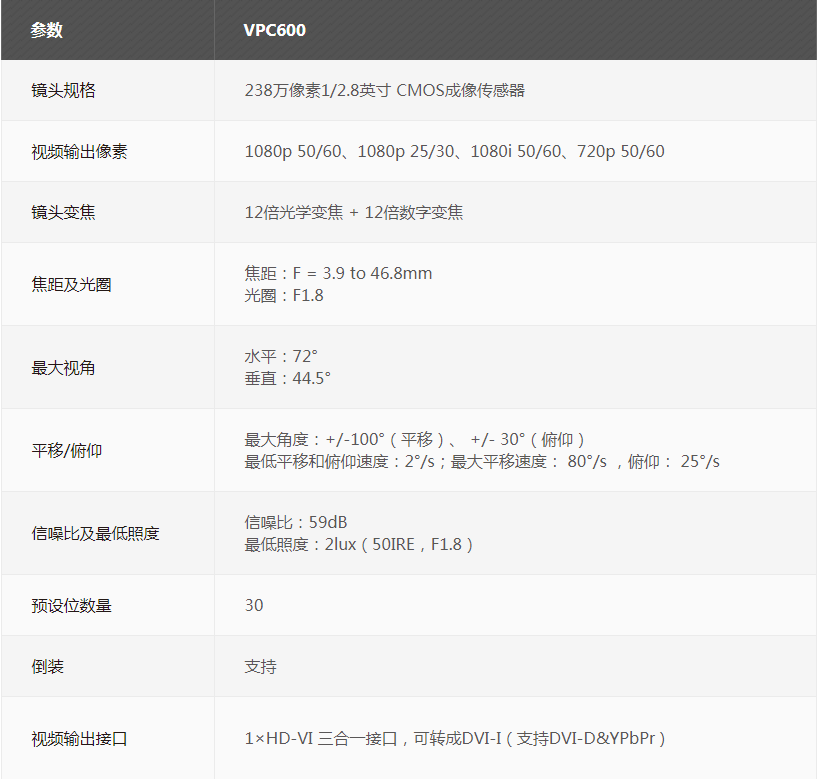This screenshot has height=779, width=817.
Task: Click the 参数 header cell
Action: click(47, 30)
